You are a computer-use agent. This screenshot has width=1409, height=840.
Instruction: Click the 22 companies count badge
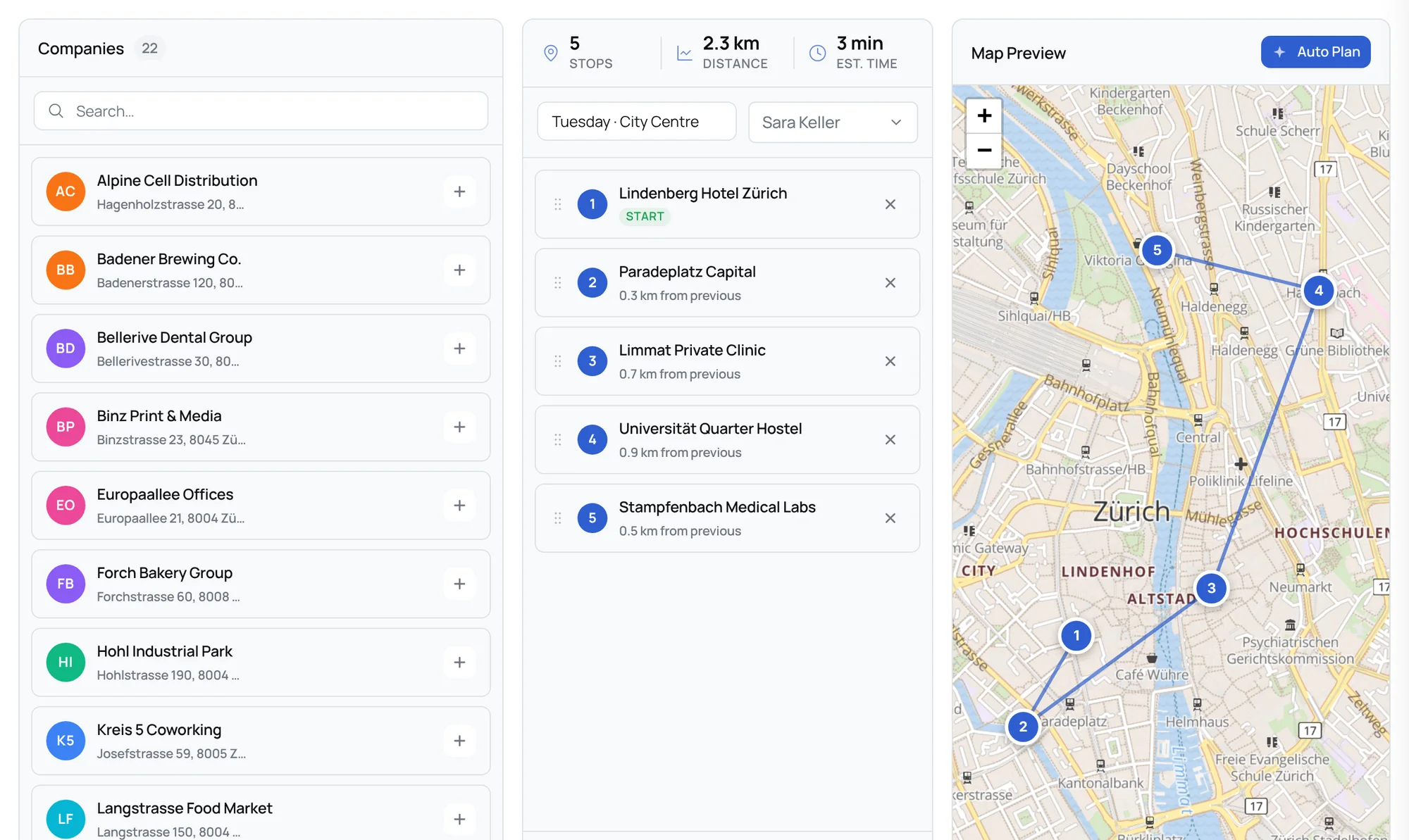(x=149, y=49)
